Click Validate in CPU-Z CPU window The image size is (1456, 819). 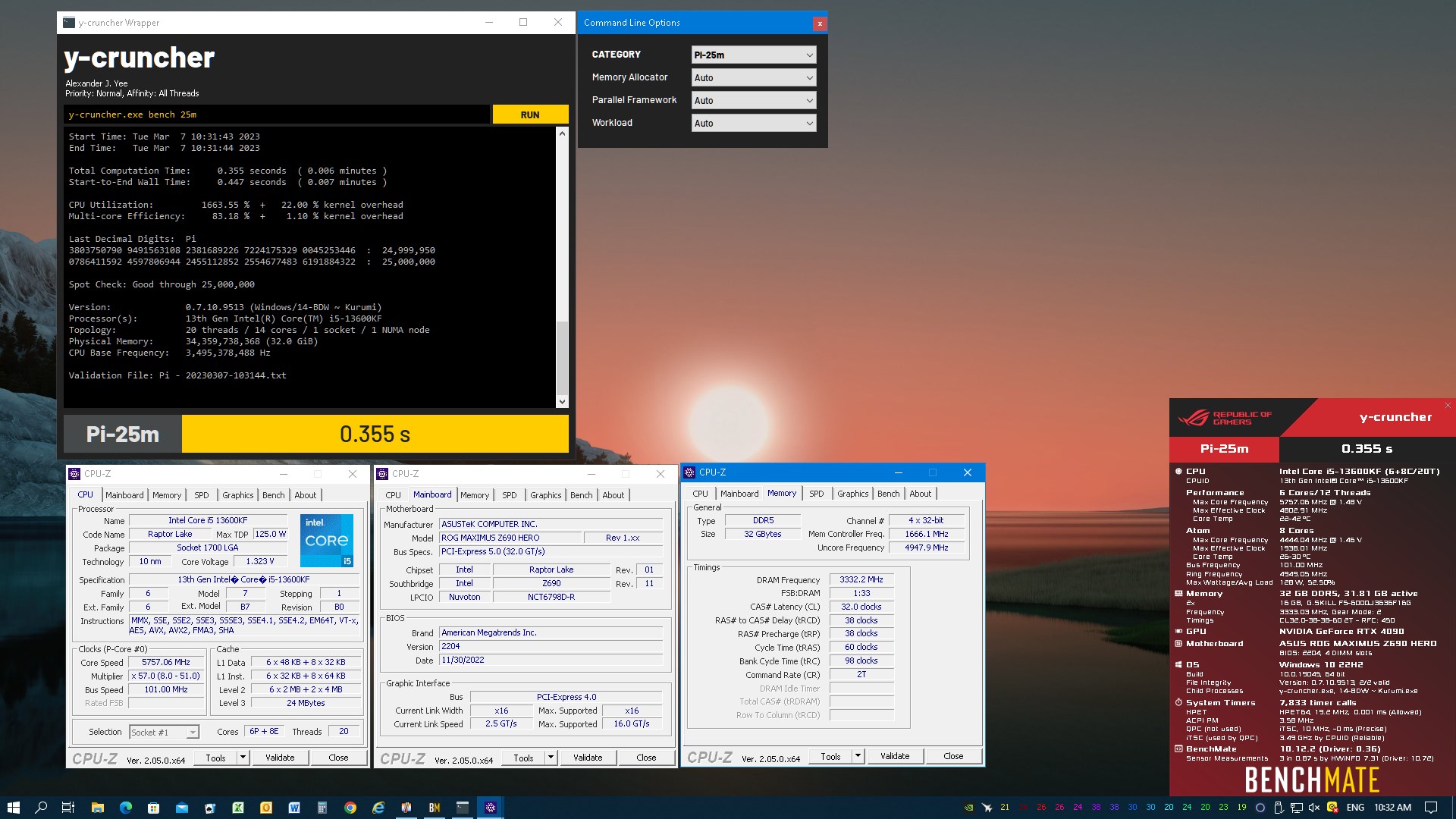(x=280, y=758)
